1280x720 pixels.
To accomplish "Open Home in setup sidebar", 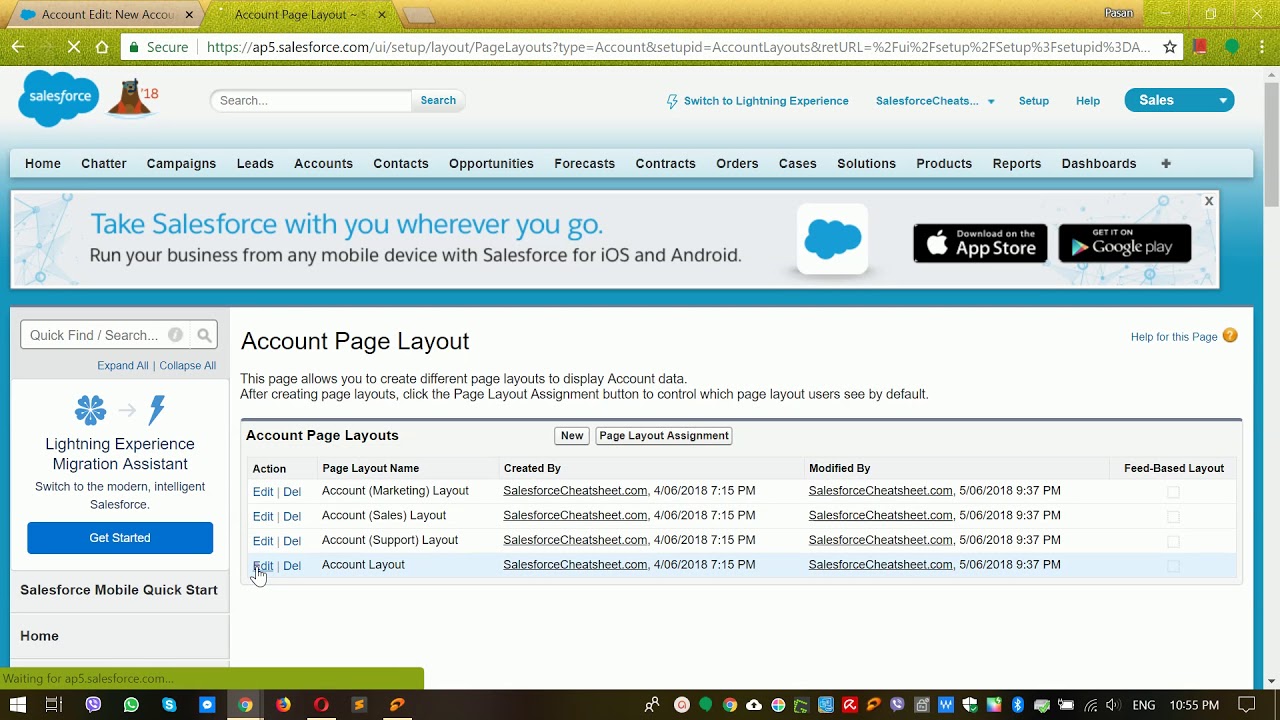I will pyautogui.click(x=40, y=636).
